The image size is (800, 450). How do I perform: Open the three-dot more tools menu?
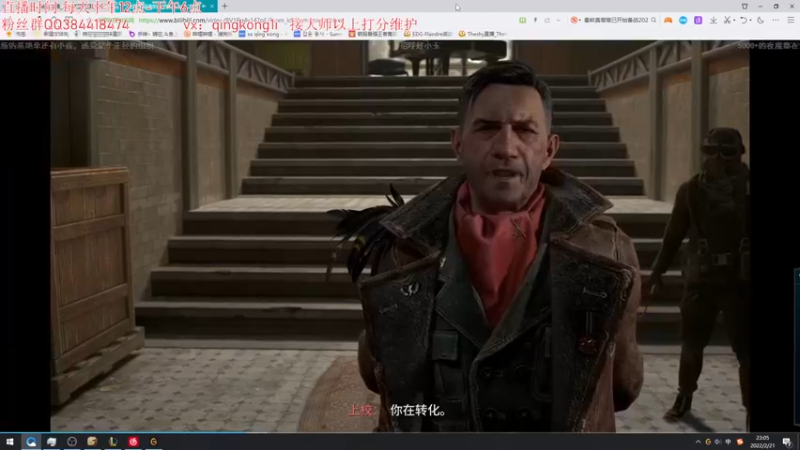[x=776, y=20]
